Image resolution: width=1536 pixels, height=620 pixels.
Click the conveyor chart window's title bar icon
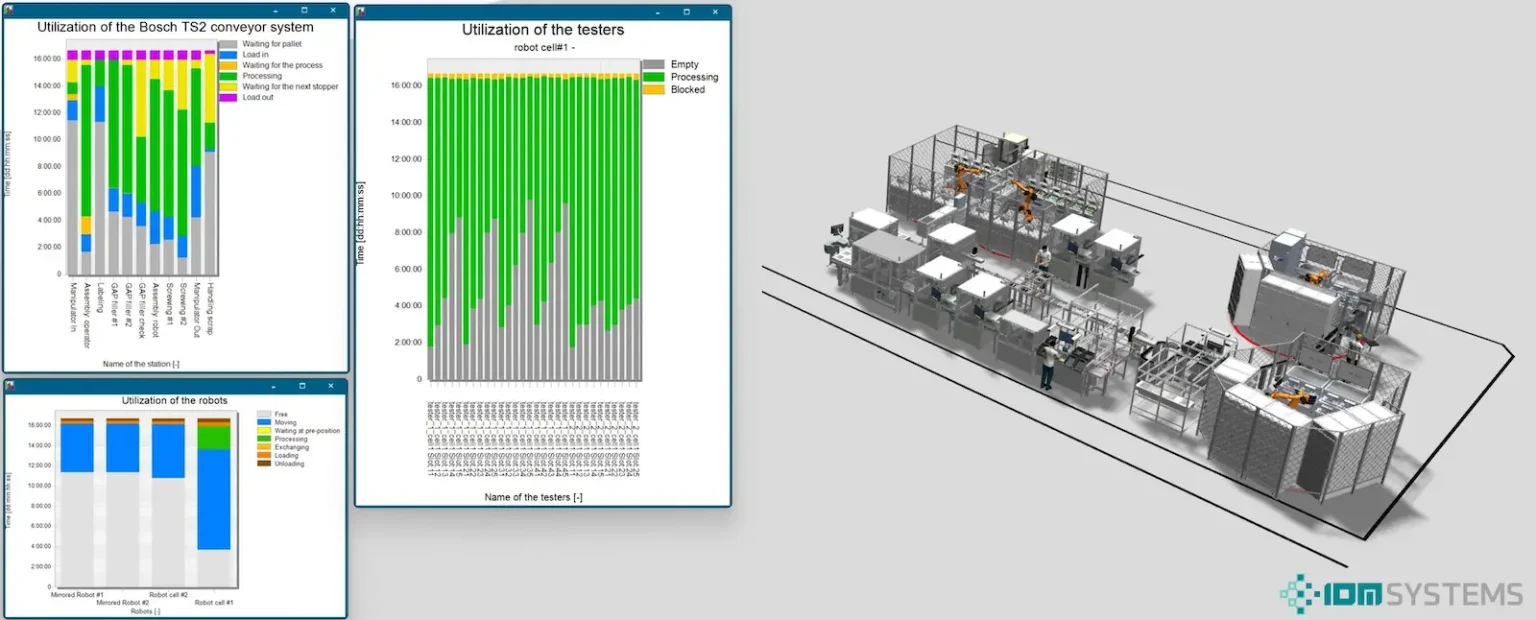(x=10, y=11)
